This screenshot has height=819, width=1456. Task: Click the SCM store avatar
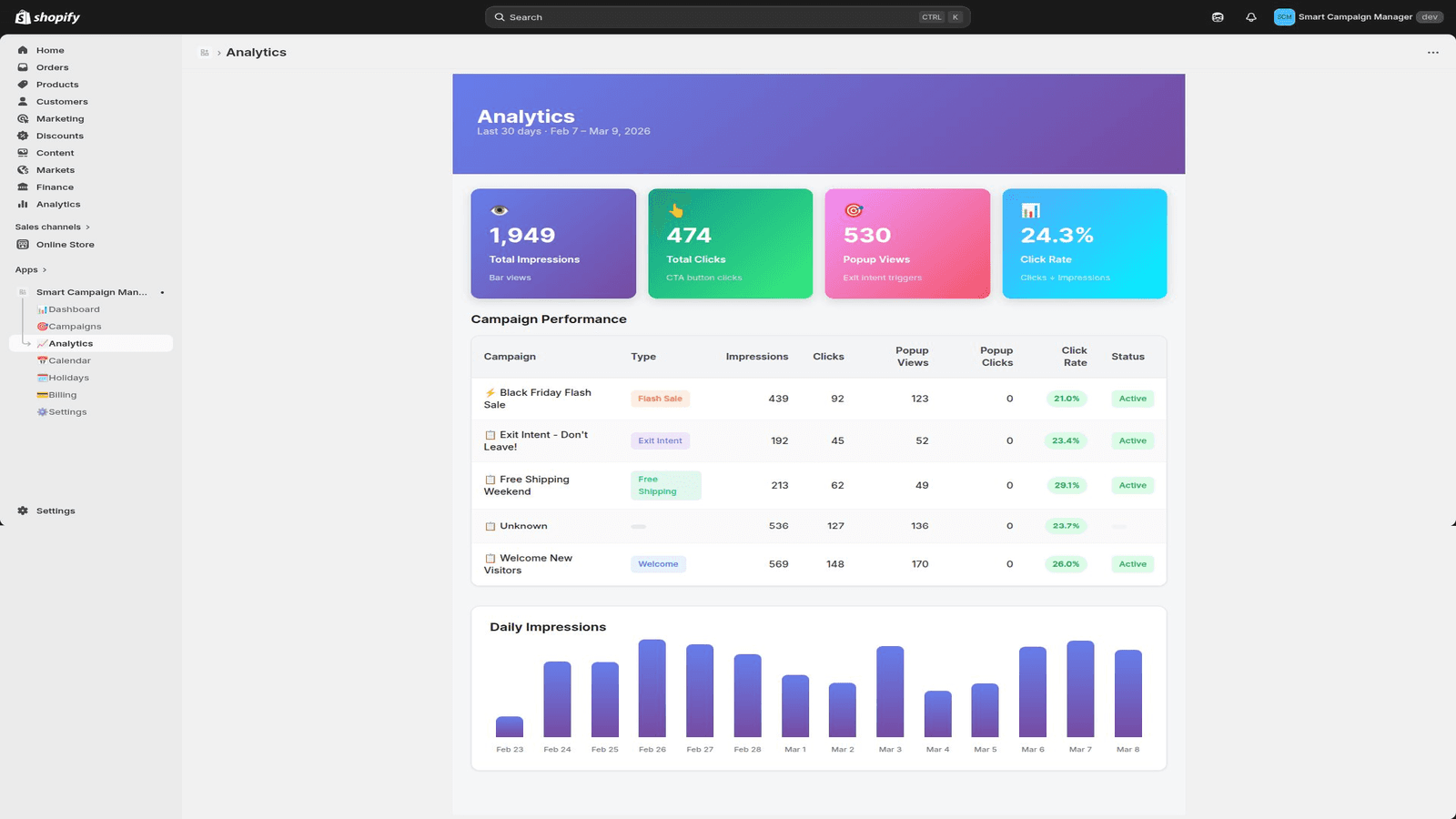pos(1284,17)
